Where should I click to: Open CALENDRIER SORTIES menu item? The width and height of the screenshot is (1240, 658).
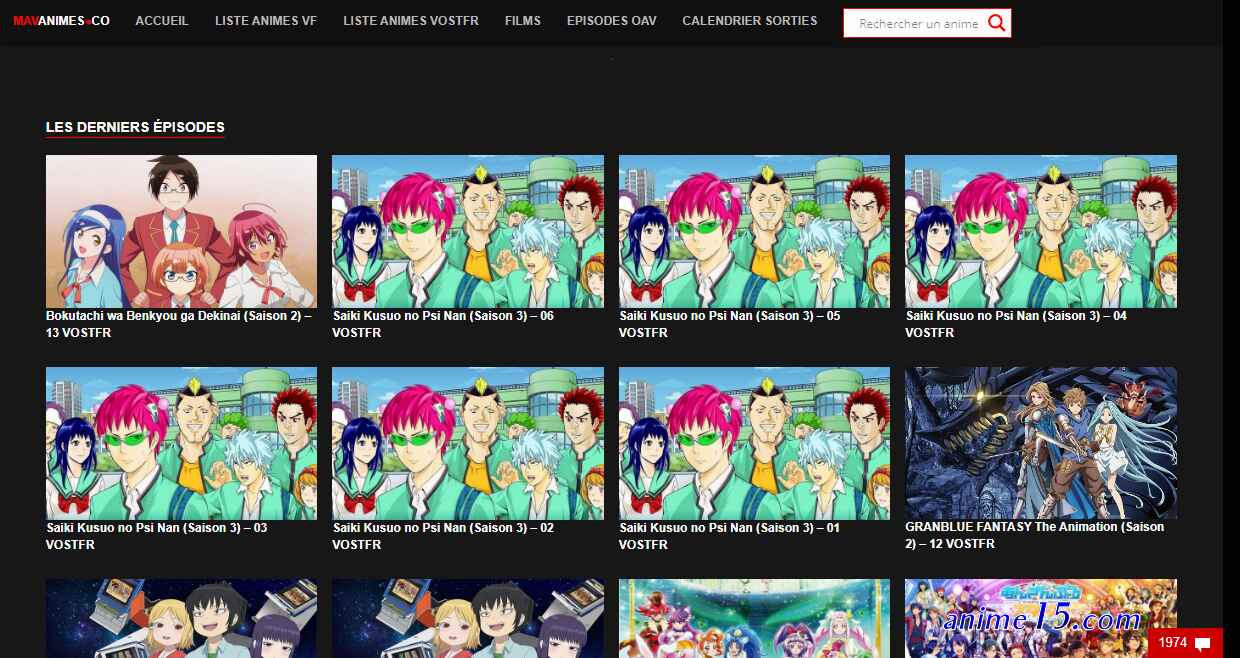tap(750, 21)
